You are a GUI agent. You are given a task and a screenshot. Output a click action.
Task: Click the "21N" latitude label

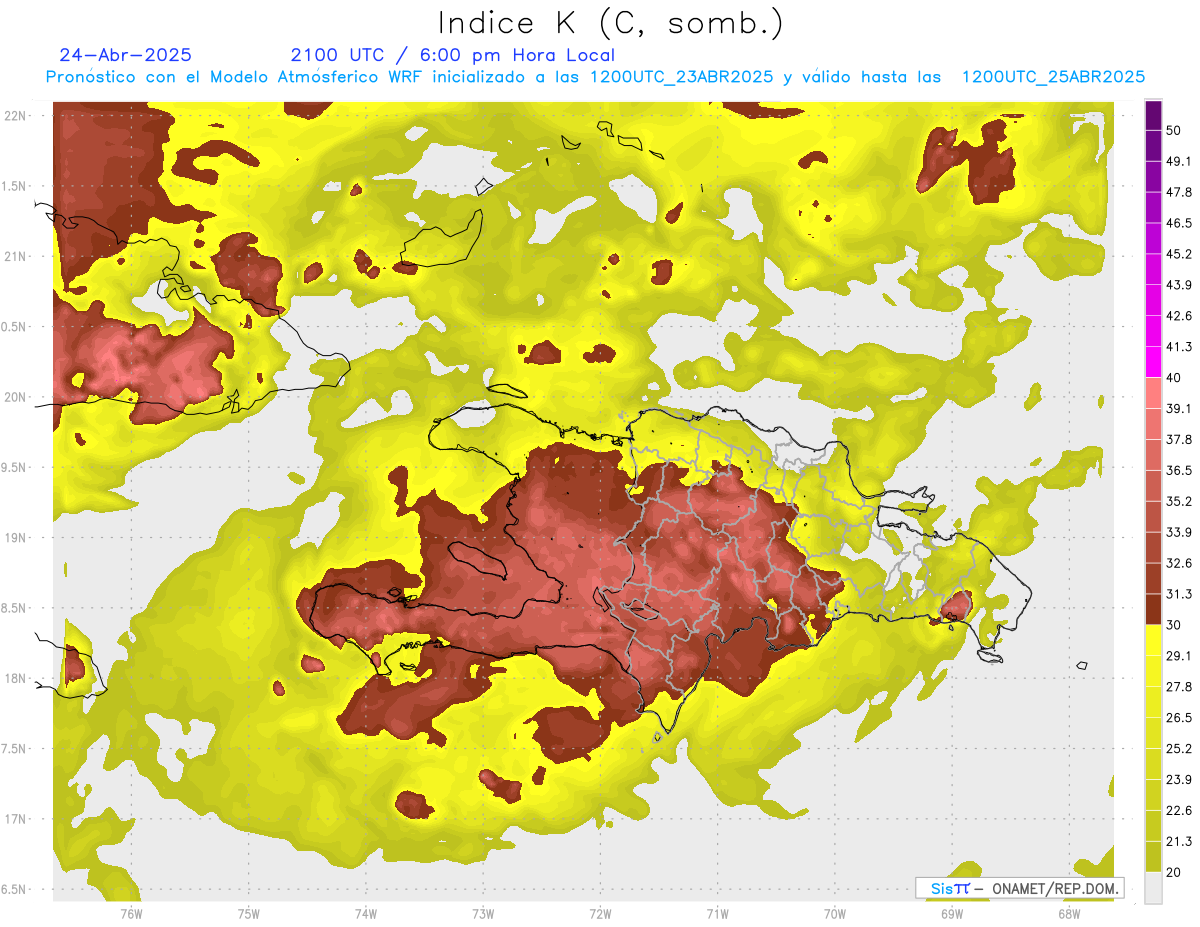[x=15, y=257]
